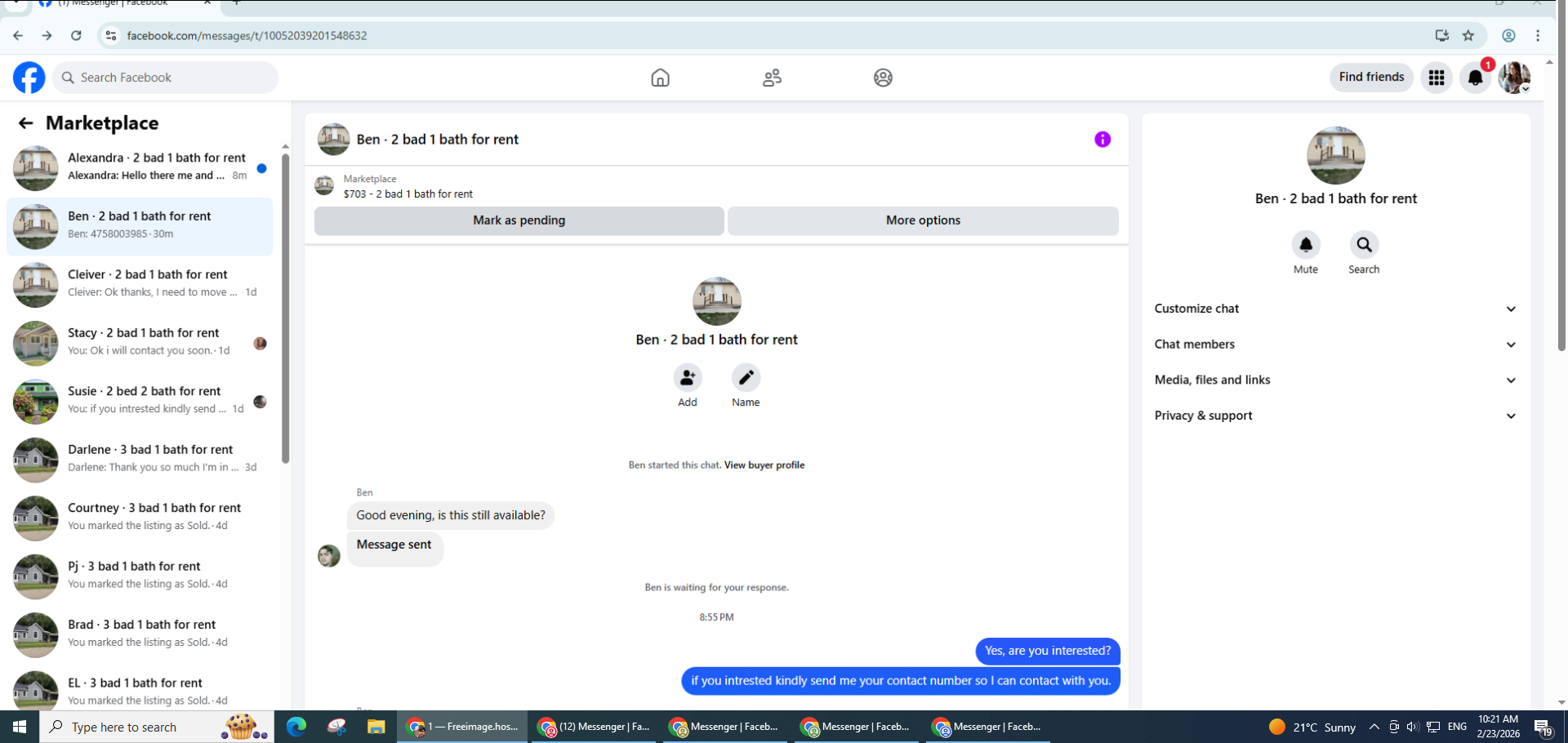
Task: Bookmark this page with the star icon
Action: tap(1468, 36)
